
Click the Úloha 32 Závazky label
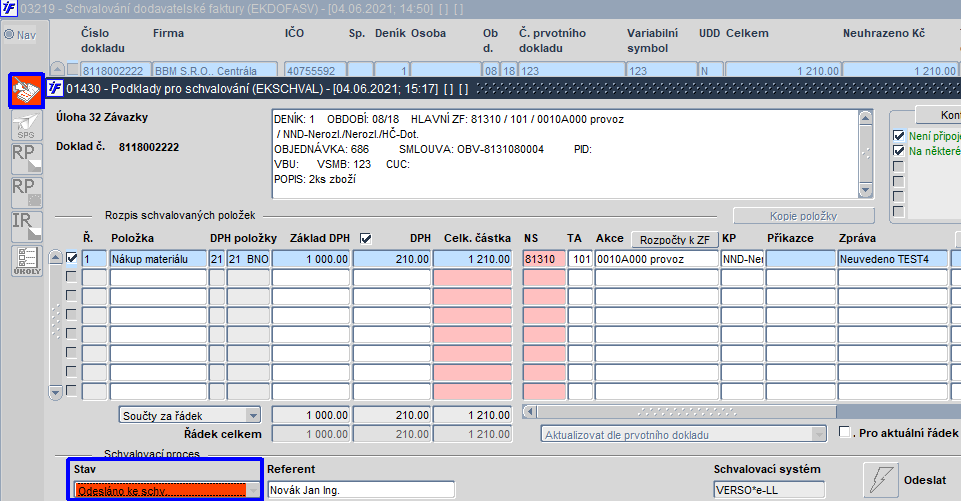[x=102, y=117]
